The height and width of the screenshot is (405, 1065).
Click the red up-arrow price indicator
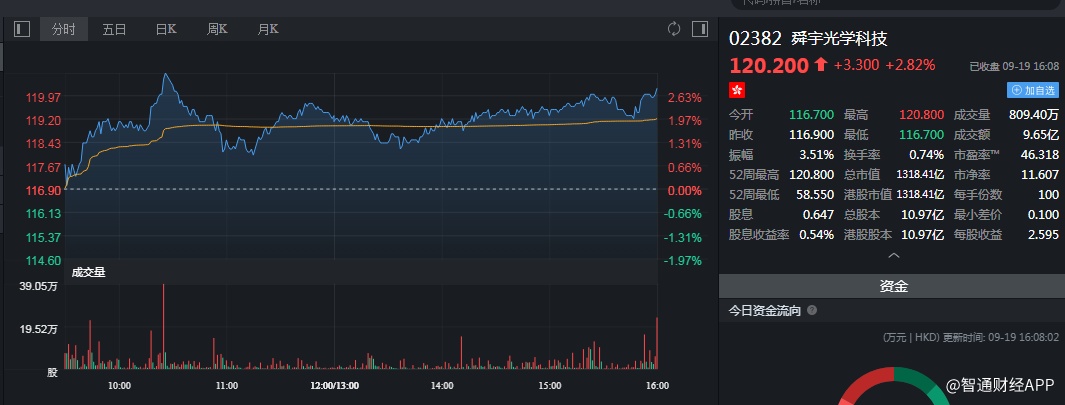click(821, 65)
